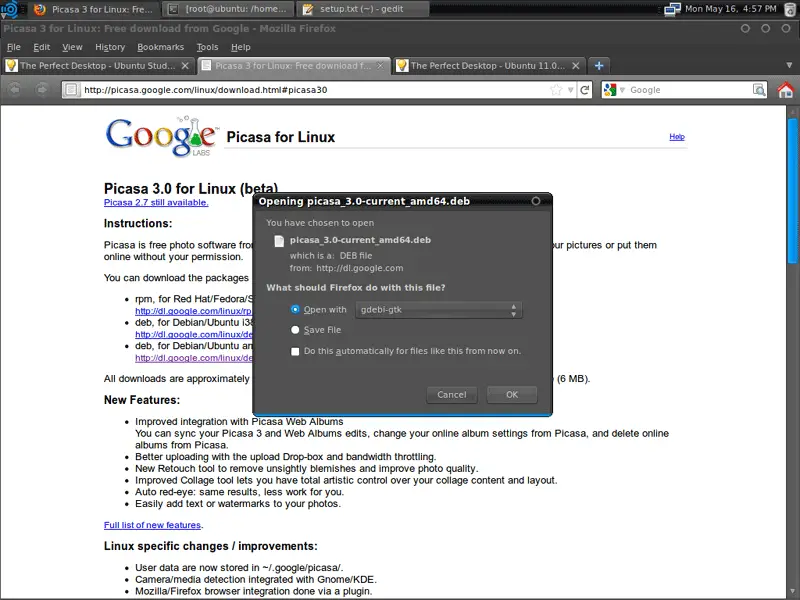
Task: Click the deb download link for Debian/Ubuntu i386
Action: [x=194, y=334]
